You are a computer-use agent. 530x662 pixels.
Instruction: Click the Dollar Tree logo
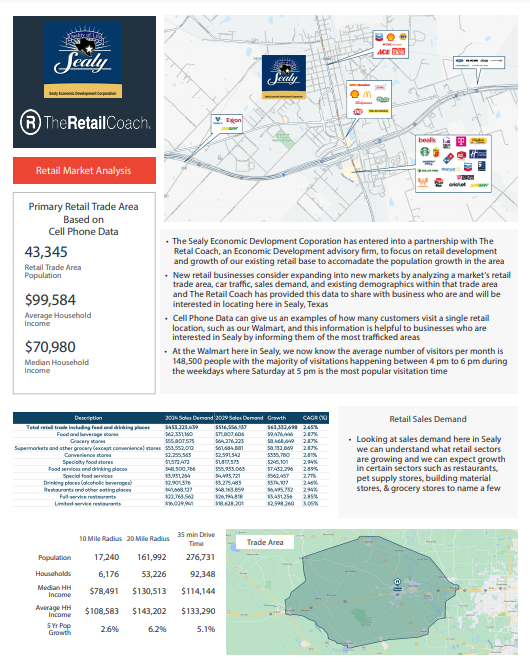click(x=428, y=171)
